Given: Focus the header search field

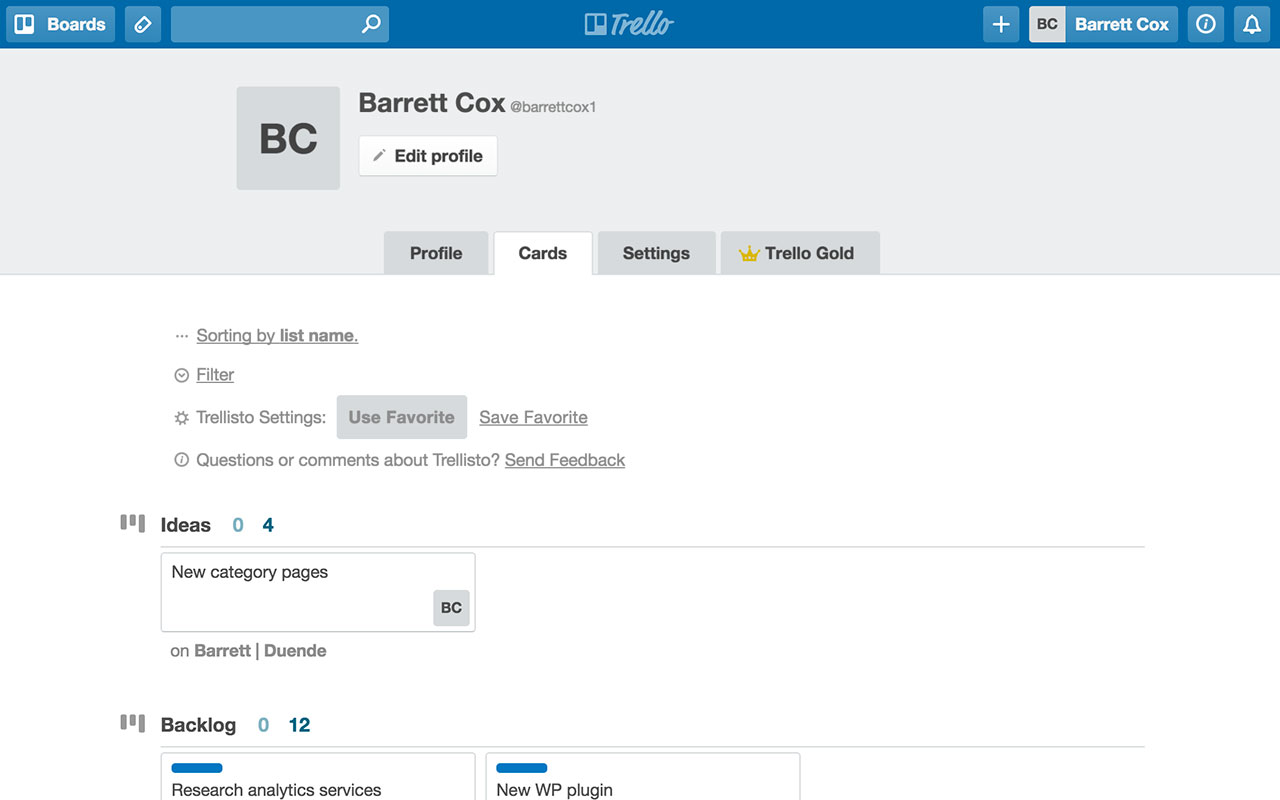Looking at the screenshot, I should [280, 24].
